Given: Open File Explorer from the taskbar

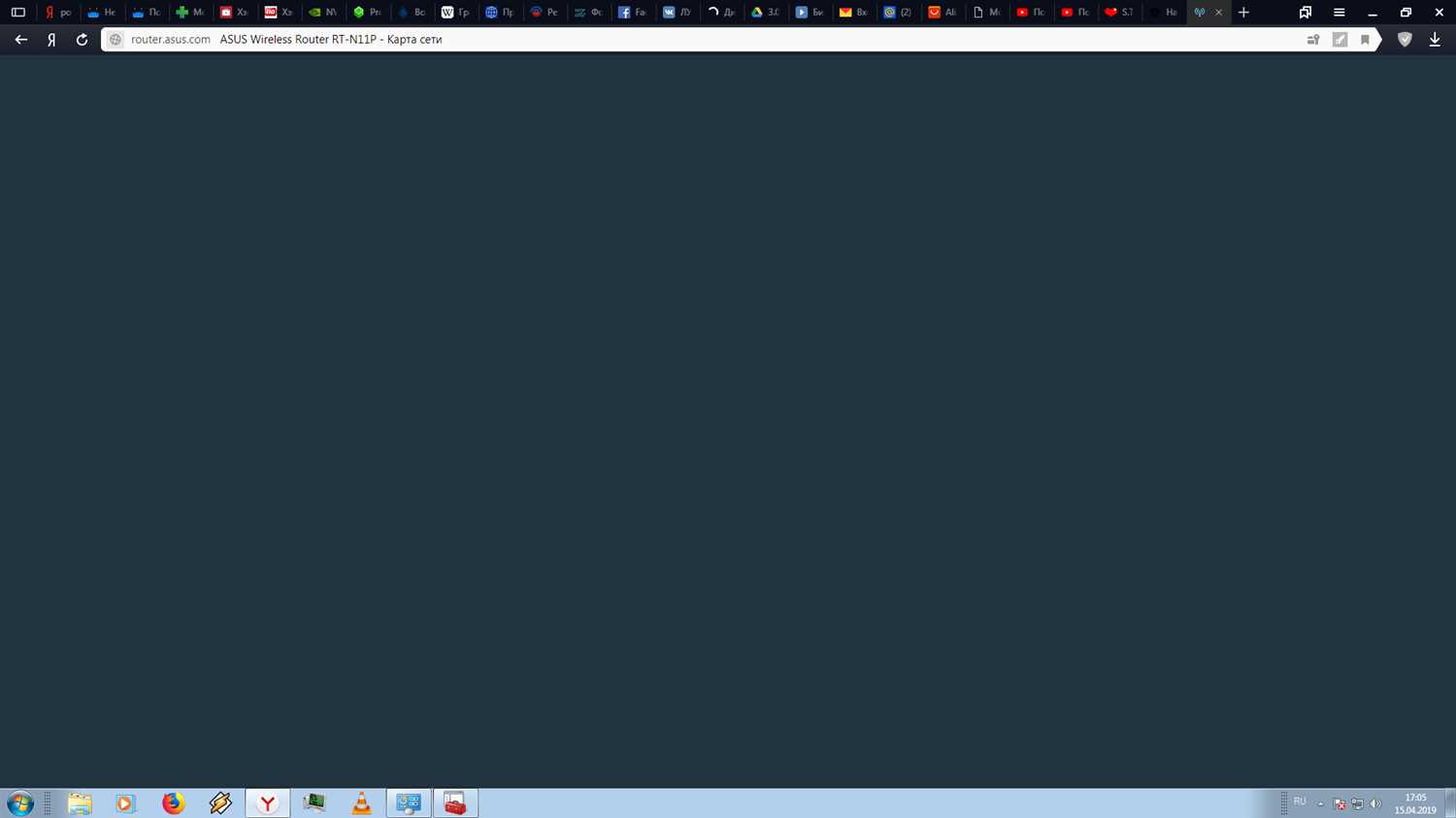Looking at the screenshot, I should click(80, 803).
